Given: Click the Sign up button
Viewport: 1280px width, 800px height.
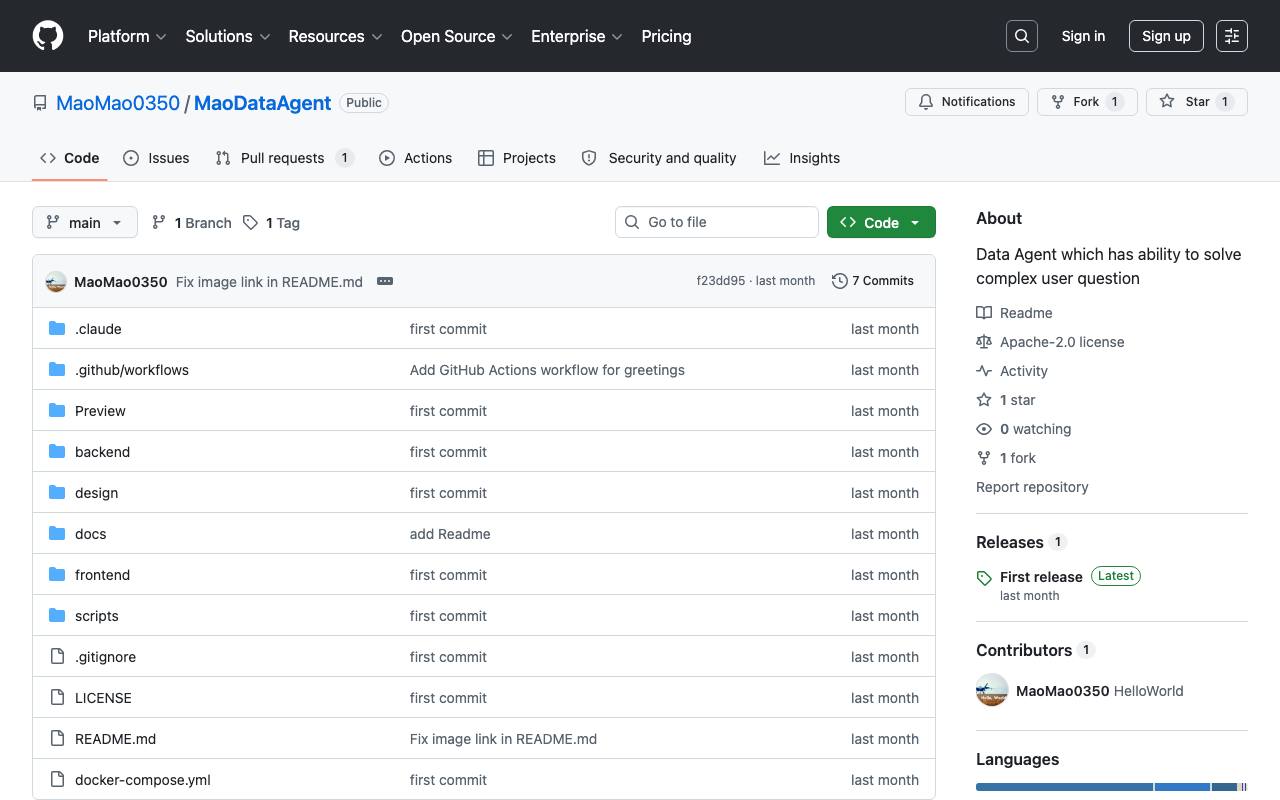Looking at the screenshot, I should click(x=1166, y=36).
